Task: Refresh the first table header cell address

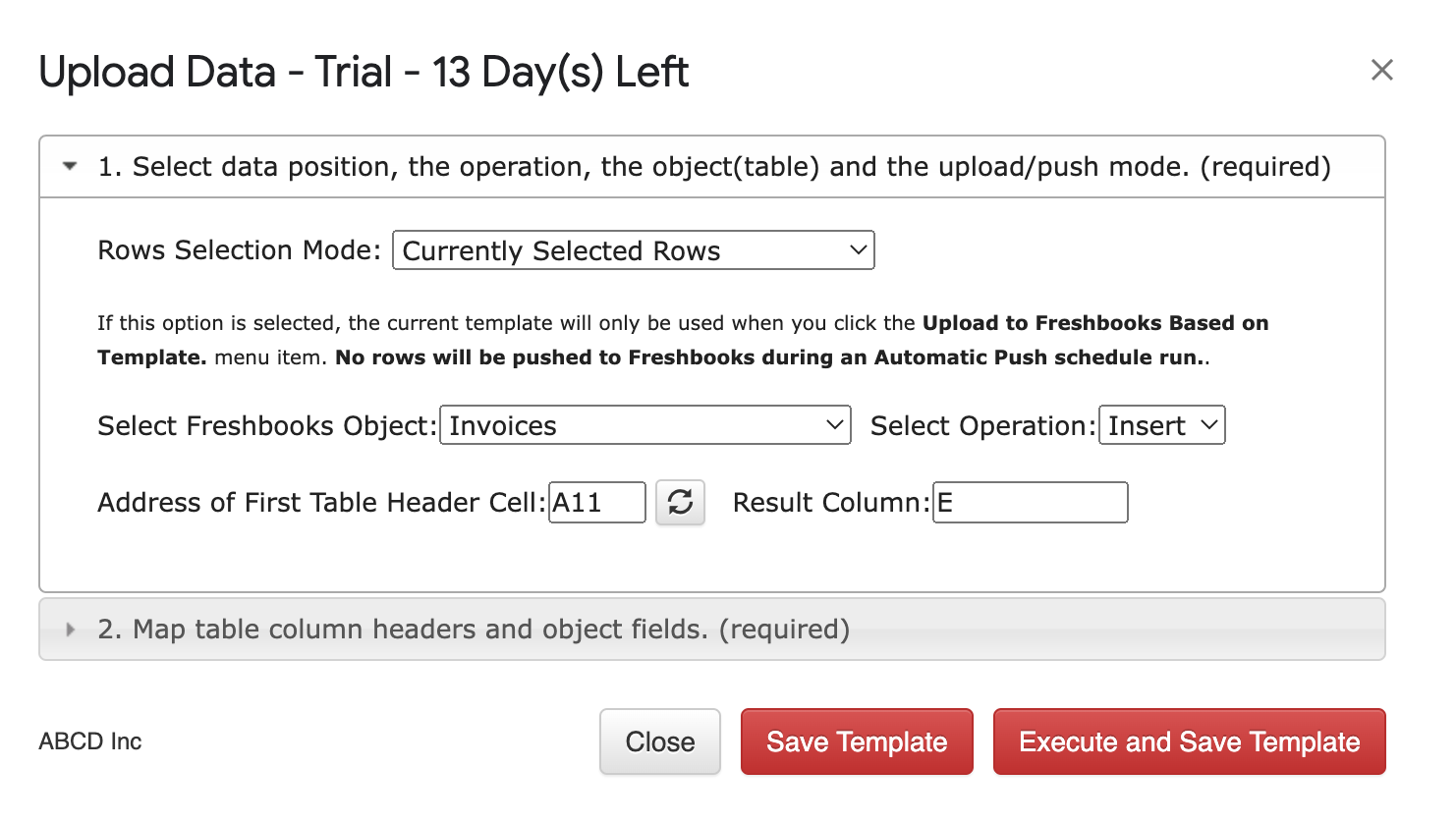Action: 680,503
